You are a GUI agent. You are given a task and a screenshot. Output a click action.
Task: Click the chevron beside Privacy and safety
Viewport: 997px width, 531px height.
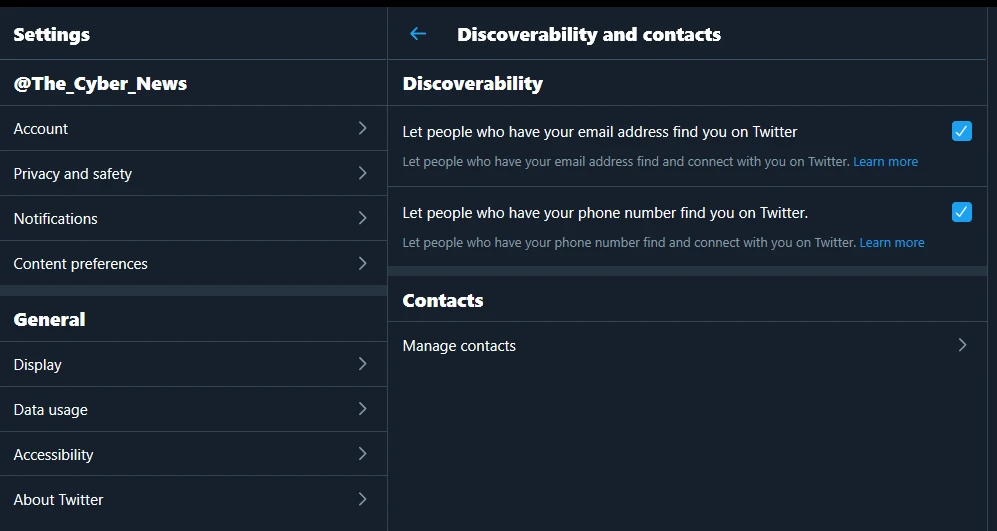pyautogui.click(x=362, y=173)
